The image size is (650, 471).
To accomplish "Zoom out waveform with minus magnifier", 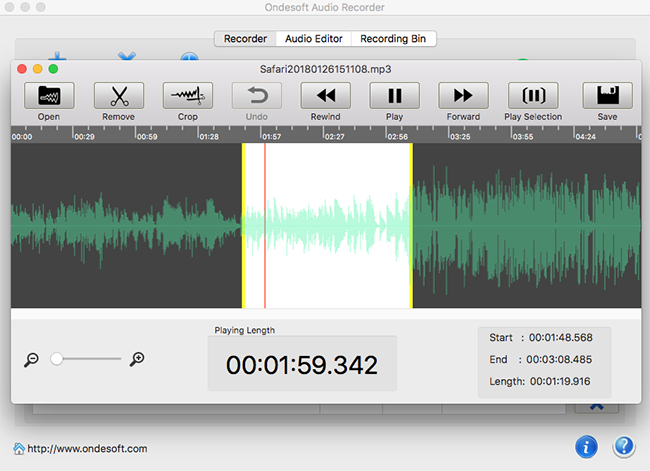I will pos(31,359).
